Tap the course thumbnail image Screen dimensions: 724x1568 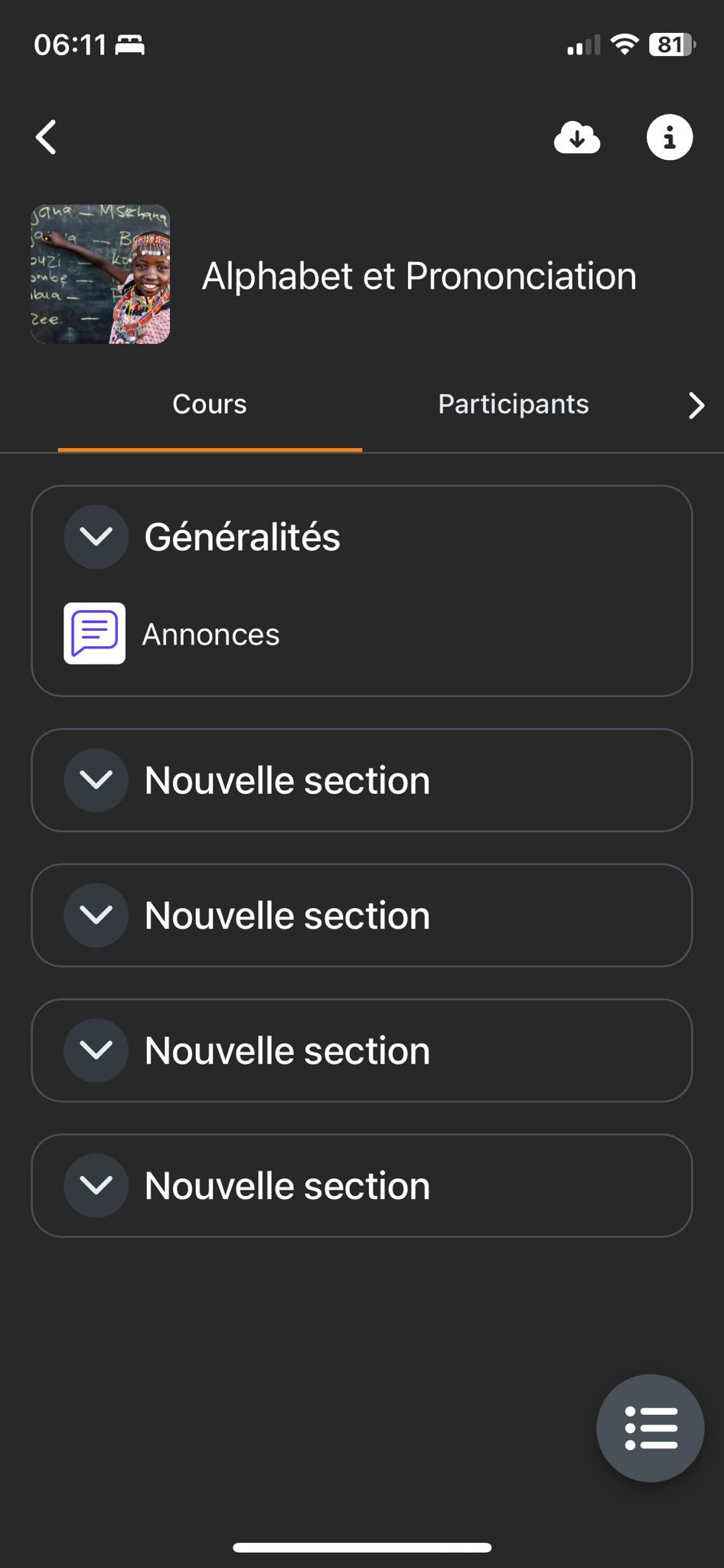tap(100, 274)
